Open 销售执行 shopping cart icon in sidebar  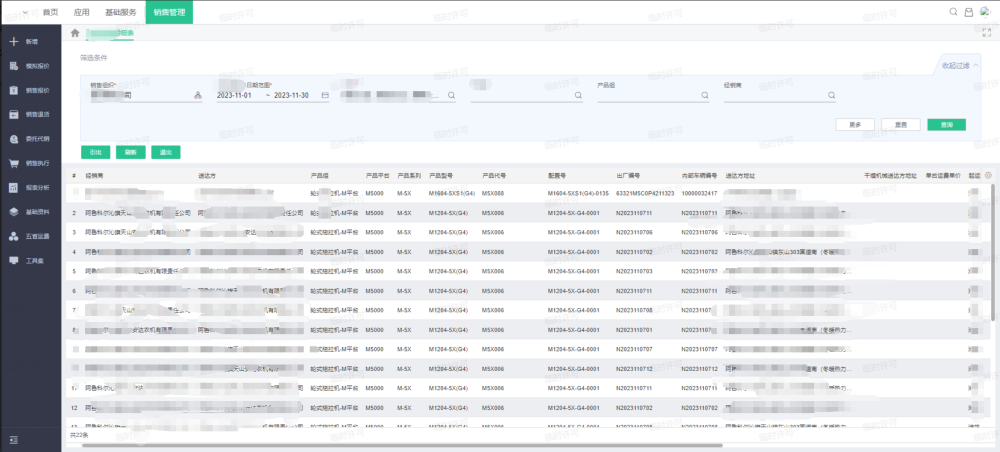[x=13, y=163]
